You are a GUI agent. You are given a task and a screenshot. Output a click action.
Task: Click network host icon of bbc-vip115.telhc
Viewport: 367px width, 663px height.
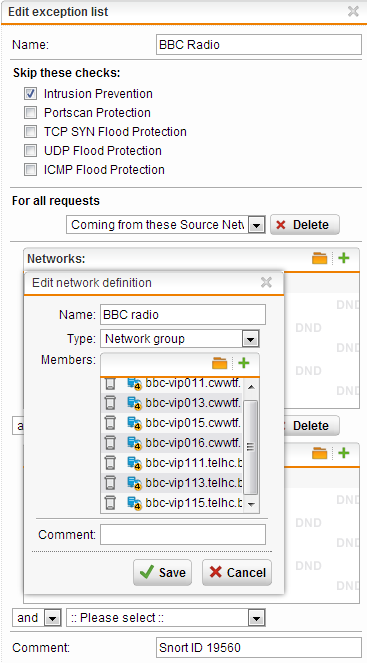click(x=134, y=503)
